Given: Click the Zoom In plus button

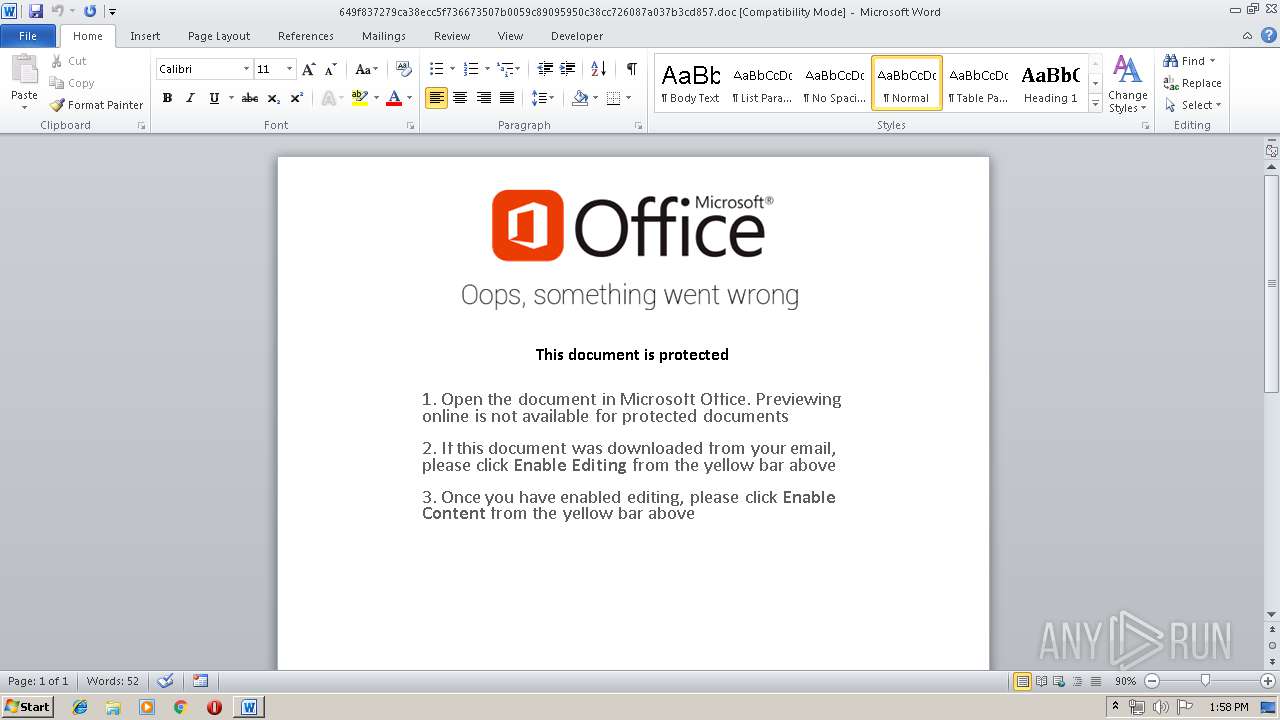Looking at the screenshot, I should point(1267,681).
